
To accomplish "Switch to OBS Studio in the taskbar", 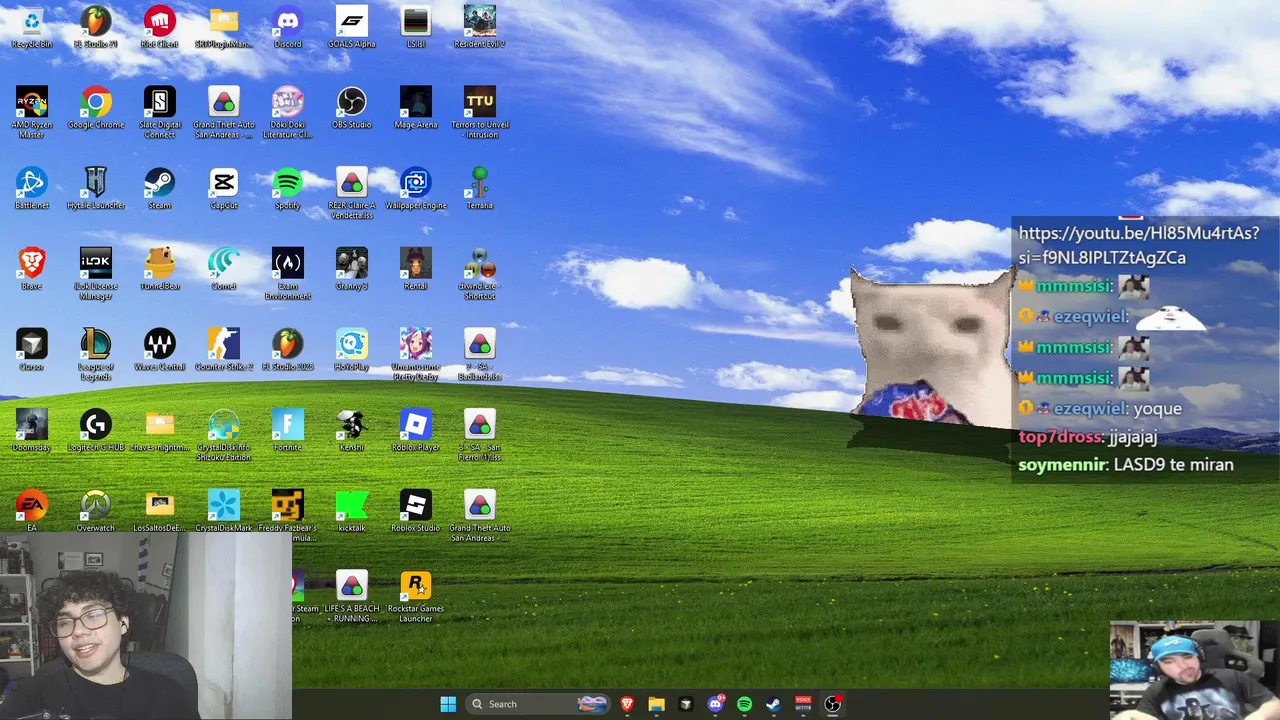I will (x=832, y=704).
